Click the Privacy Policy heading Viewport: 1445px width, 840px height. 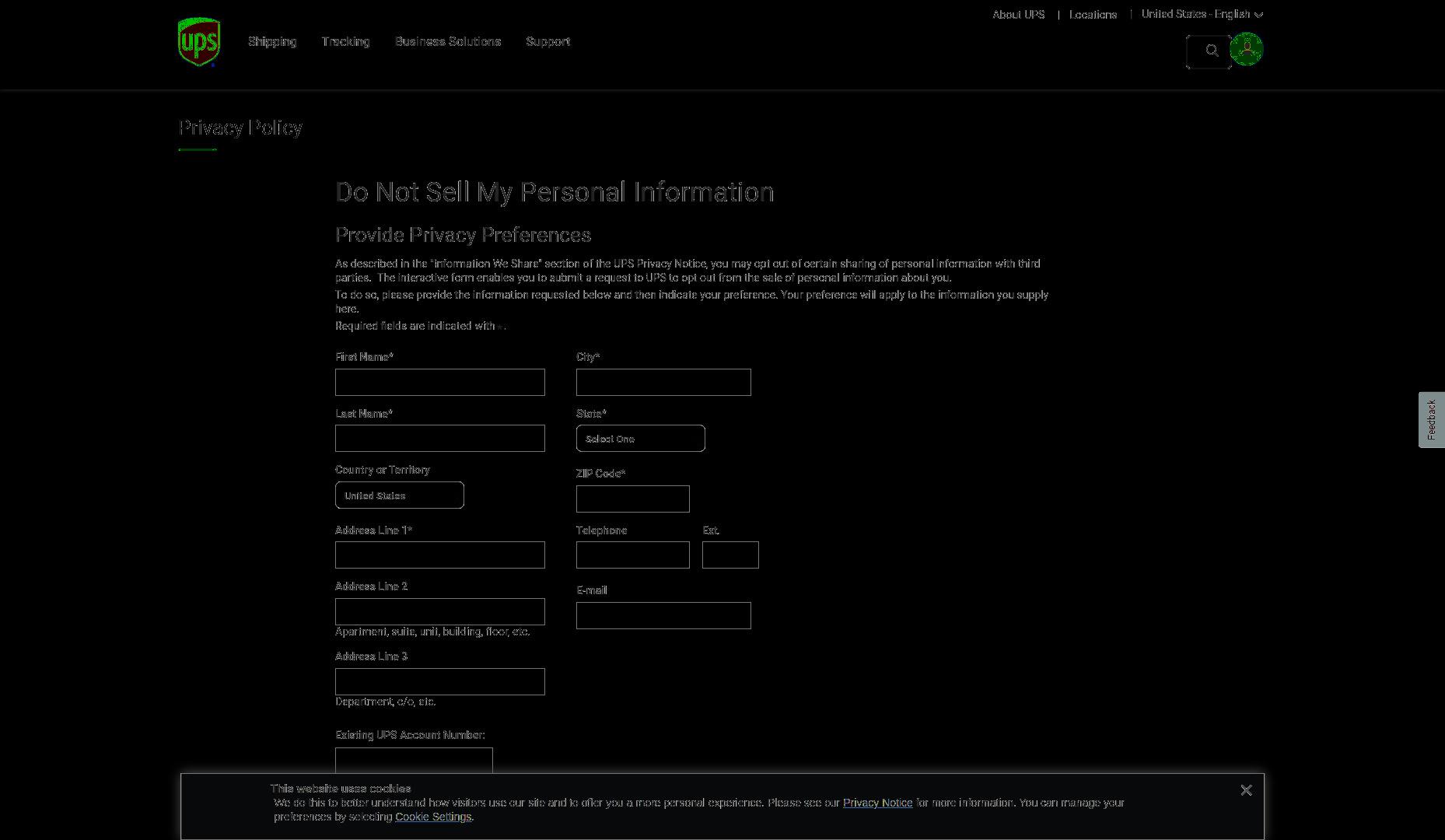pyautogui.click(x=240, y=128)
